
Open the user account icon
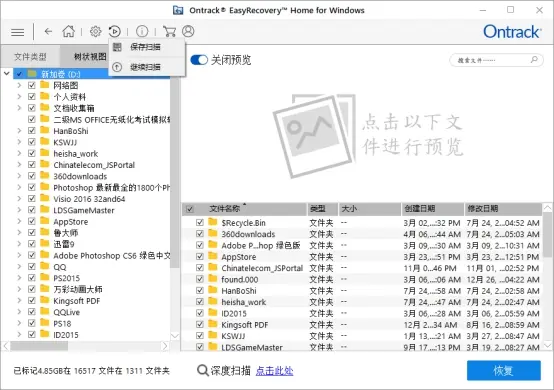click(188, 31)
